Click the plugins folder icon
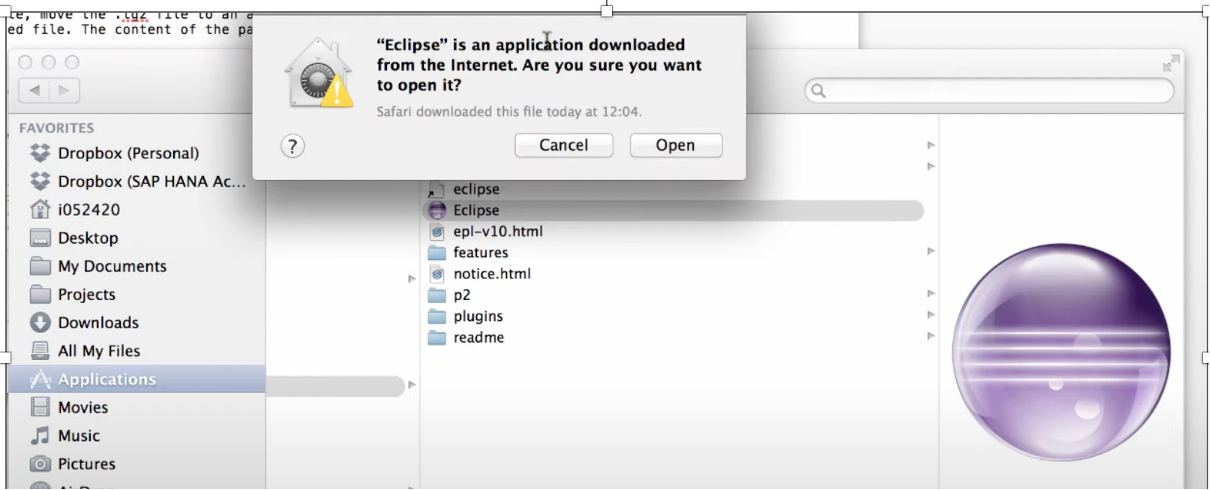 click(x=436, y=316)
